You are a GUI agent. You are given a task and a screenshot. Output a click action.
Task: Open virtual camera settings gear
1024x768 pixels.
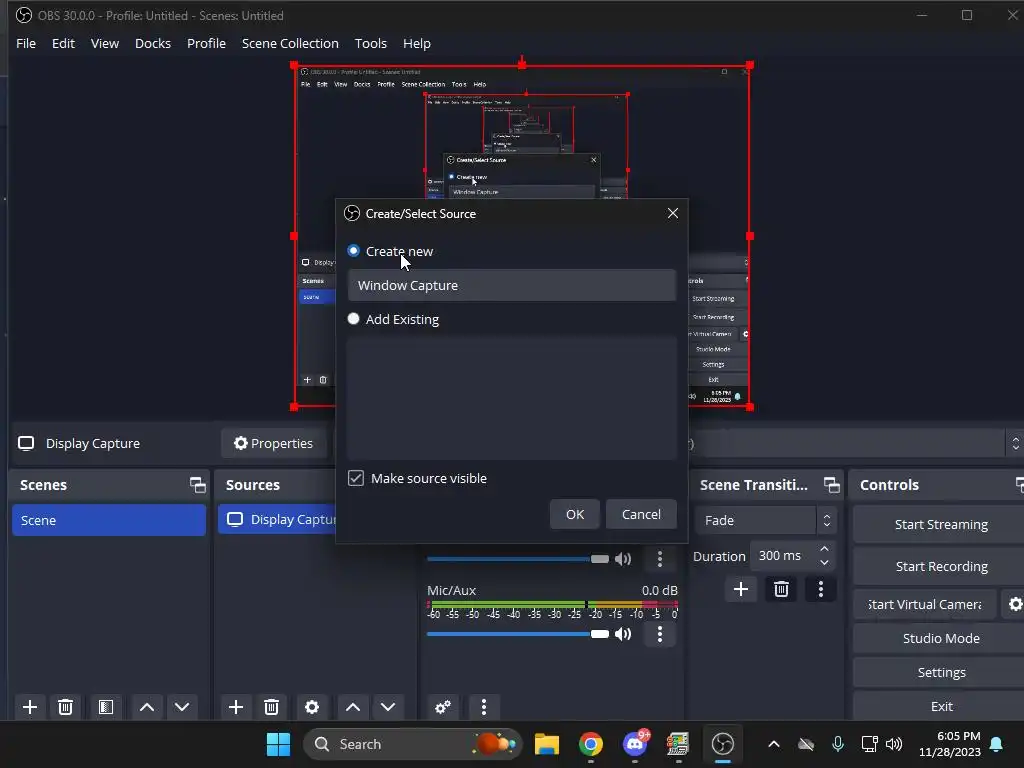(1014, 604)
